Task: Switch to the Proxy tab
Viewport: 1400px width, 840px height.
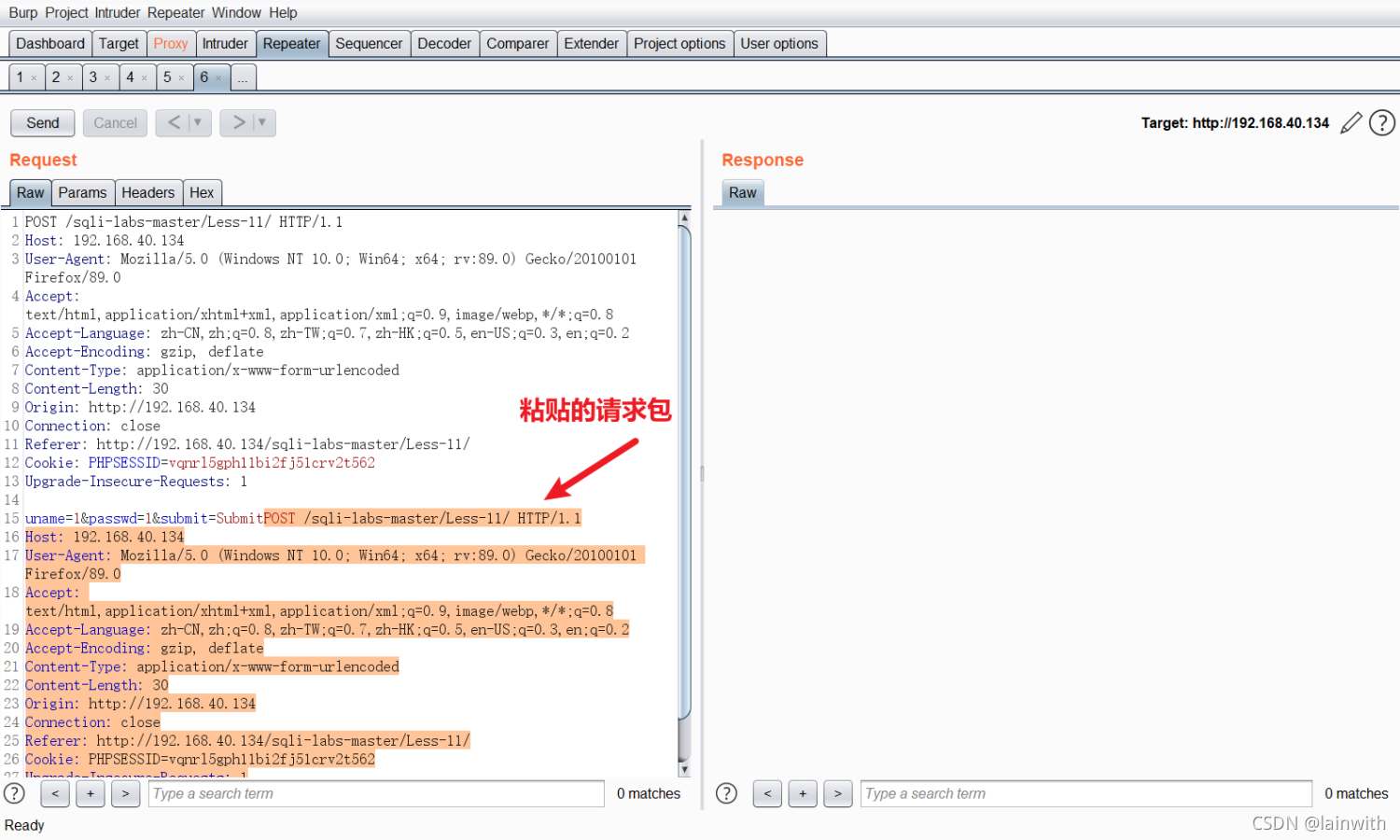Action: (171, 44)
